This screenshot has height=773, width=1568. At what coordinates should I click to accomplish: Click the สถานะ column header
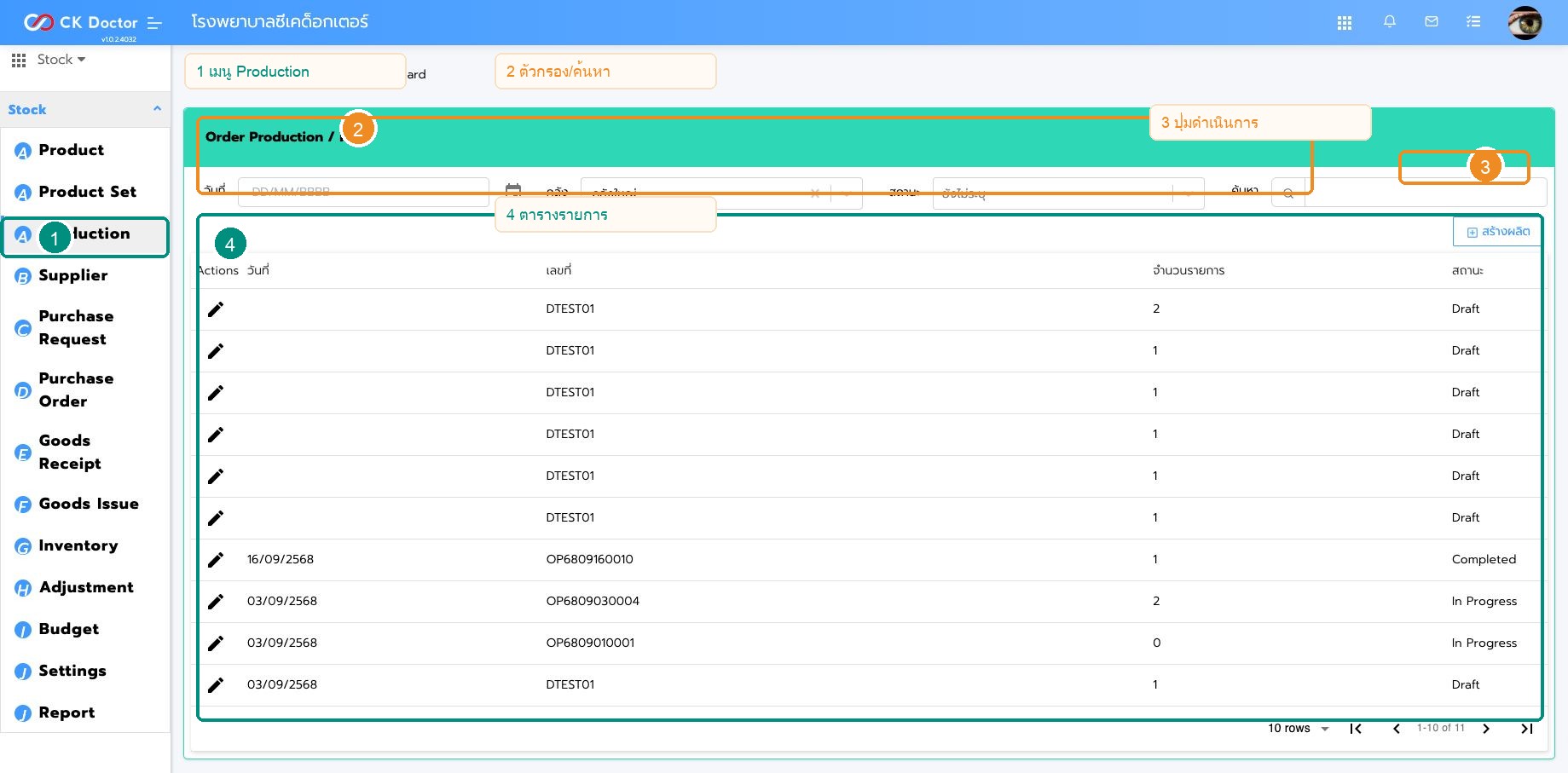(1467, 270)
